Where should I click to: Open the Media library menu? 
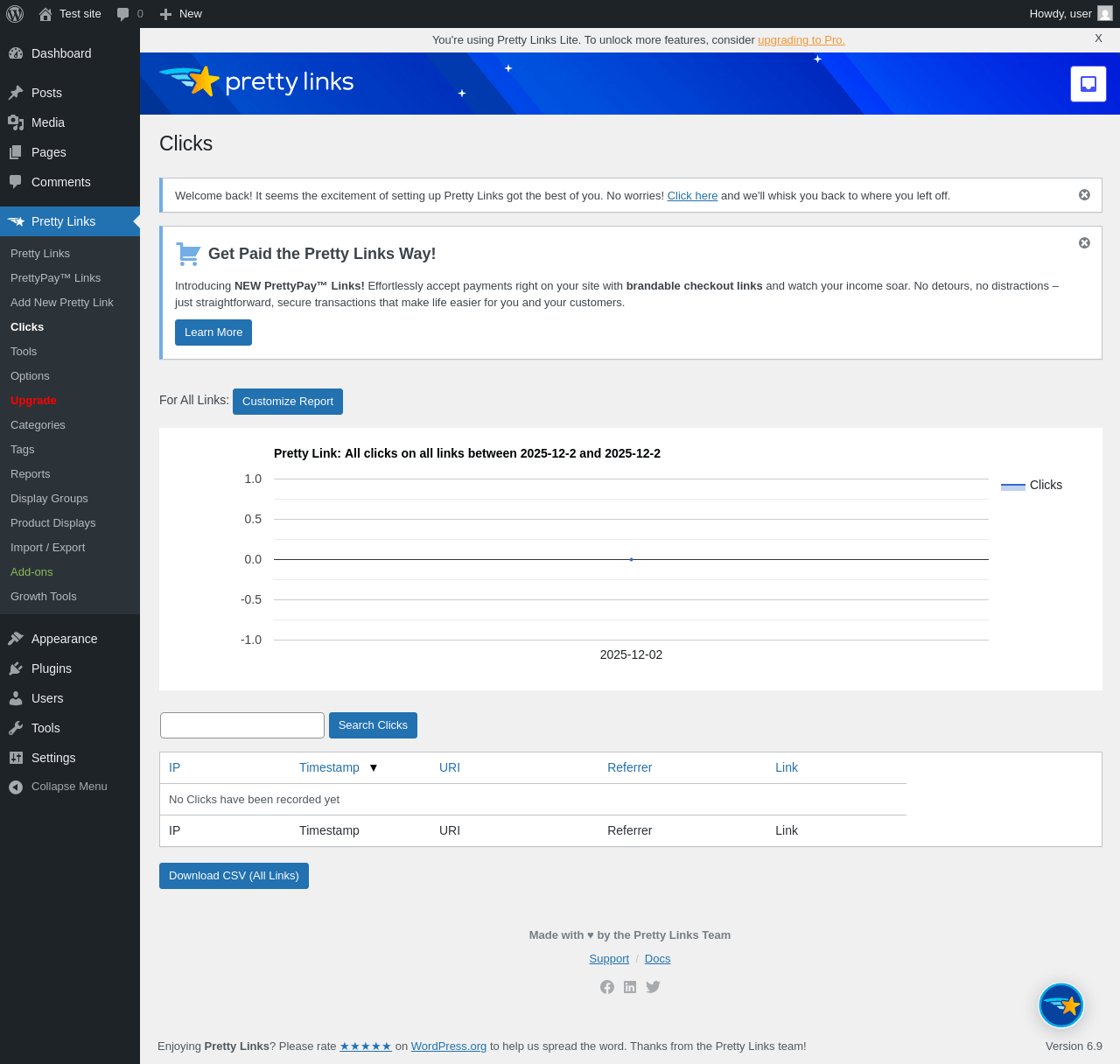point(70,122)
